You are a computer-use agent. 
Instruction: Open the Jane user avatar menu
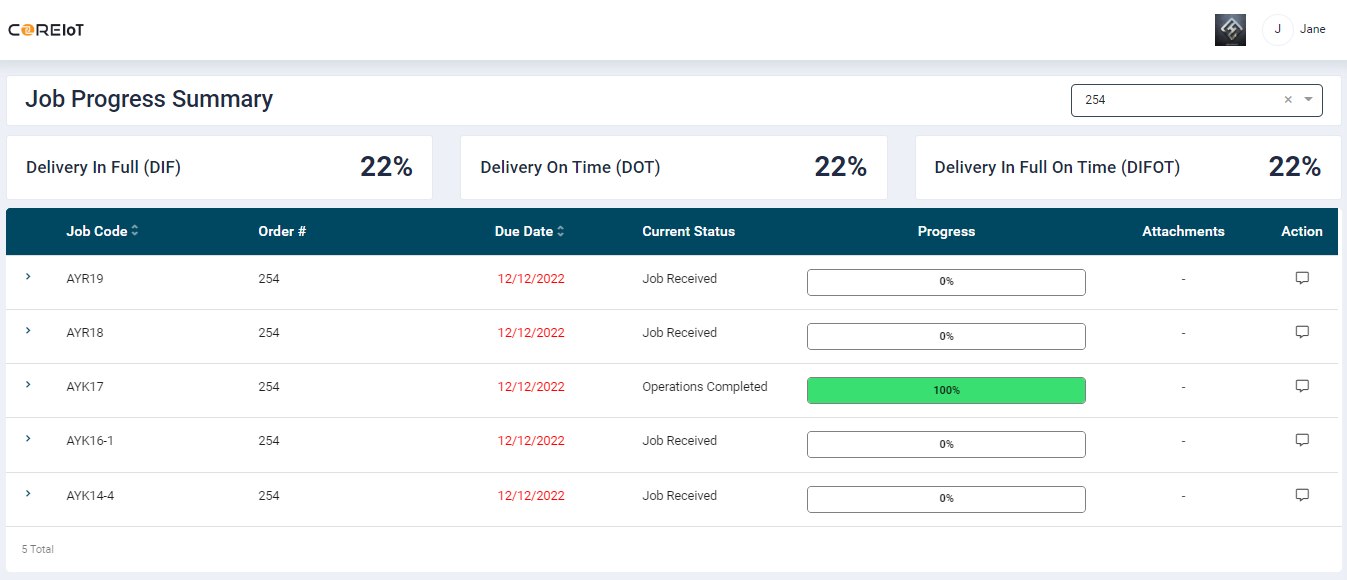[1278, 30]
